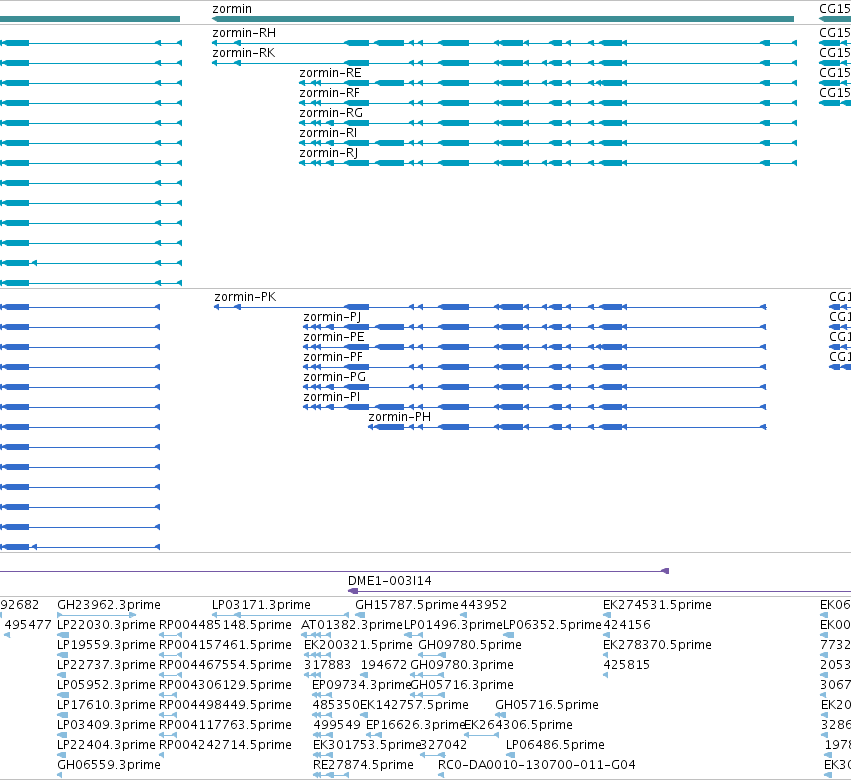
Task: Select protein zormin-PK label
Action: 245,297
